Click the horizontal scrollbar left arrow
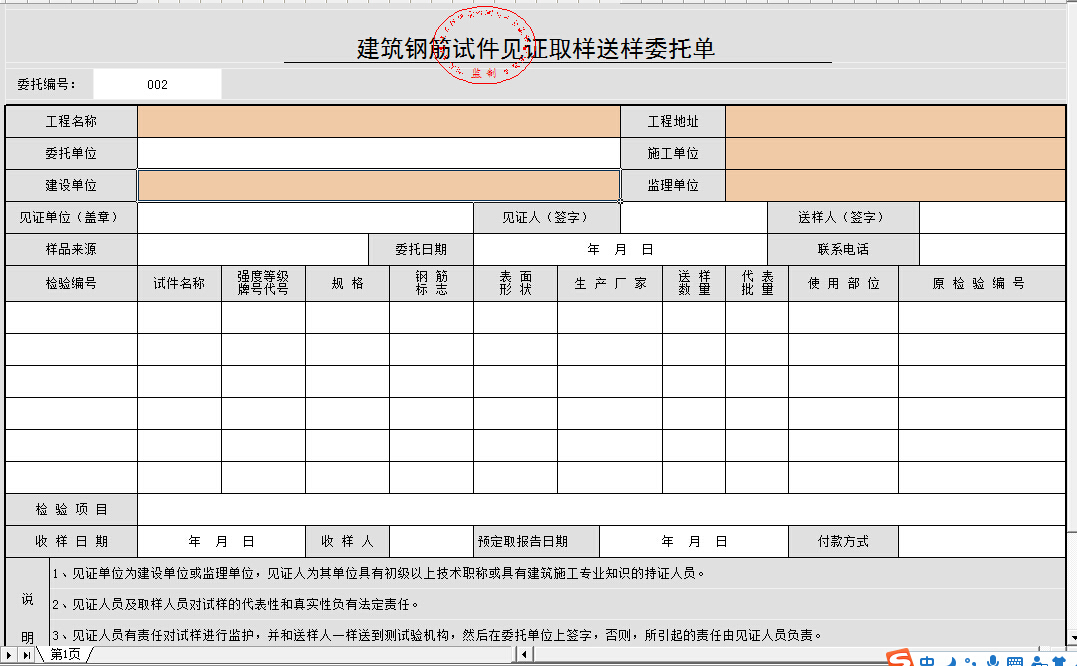This screenshot has width=1077, height=666. (x=524, y=654)
